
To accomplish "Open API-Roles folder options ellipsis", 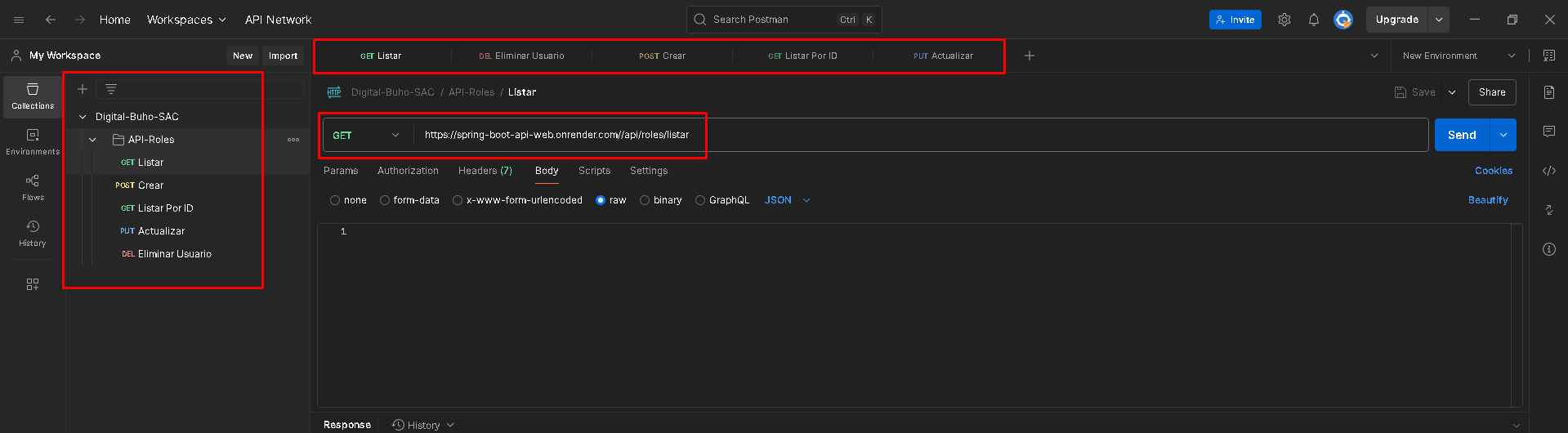I will point(293,140).
